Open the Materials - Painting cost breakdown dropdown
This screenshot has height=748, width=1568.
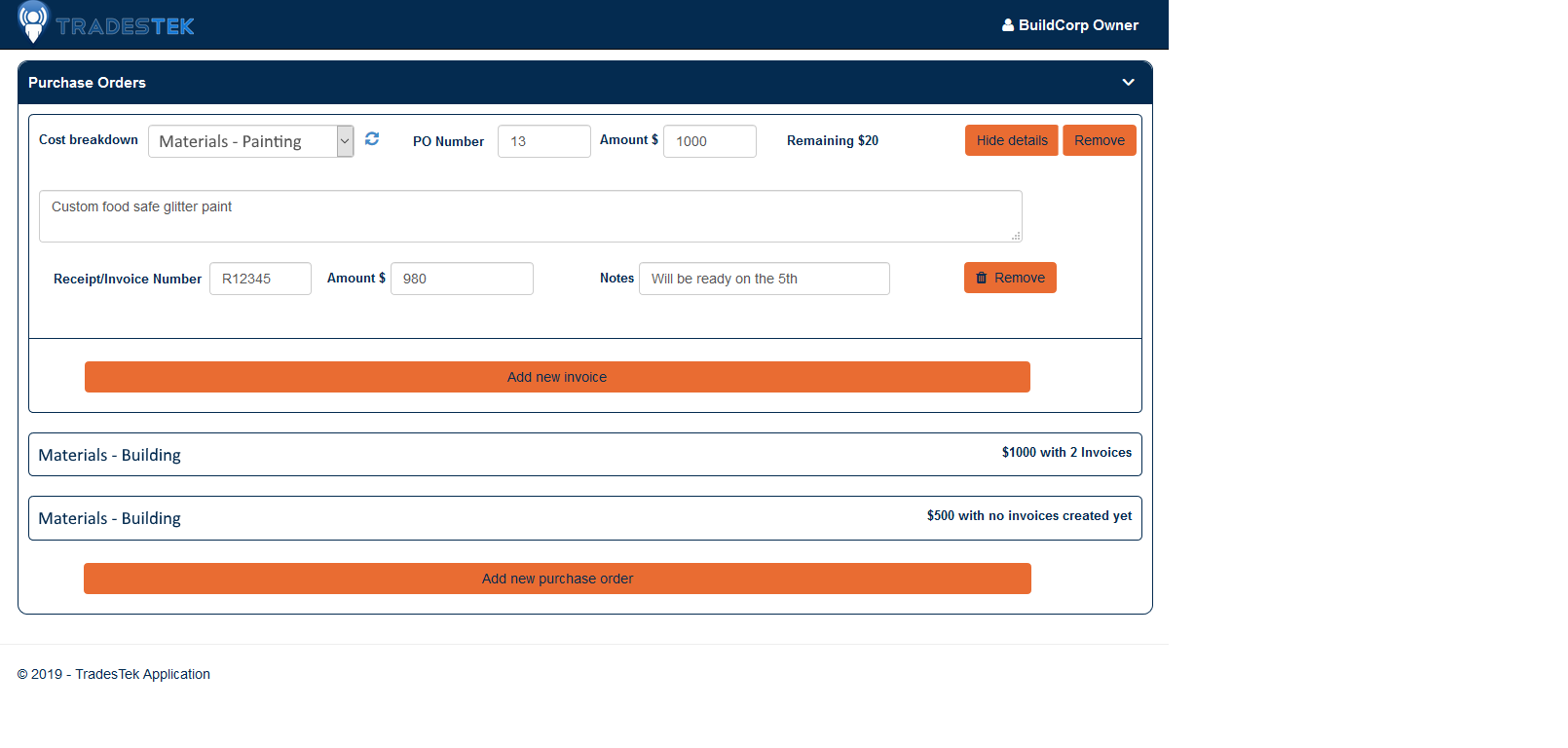pyautogui.click(x=250, y=141)
